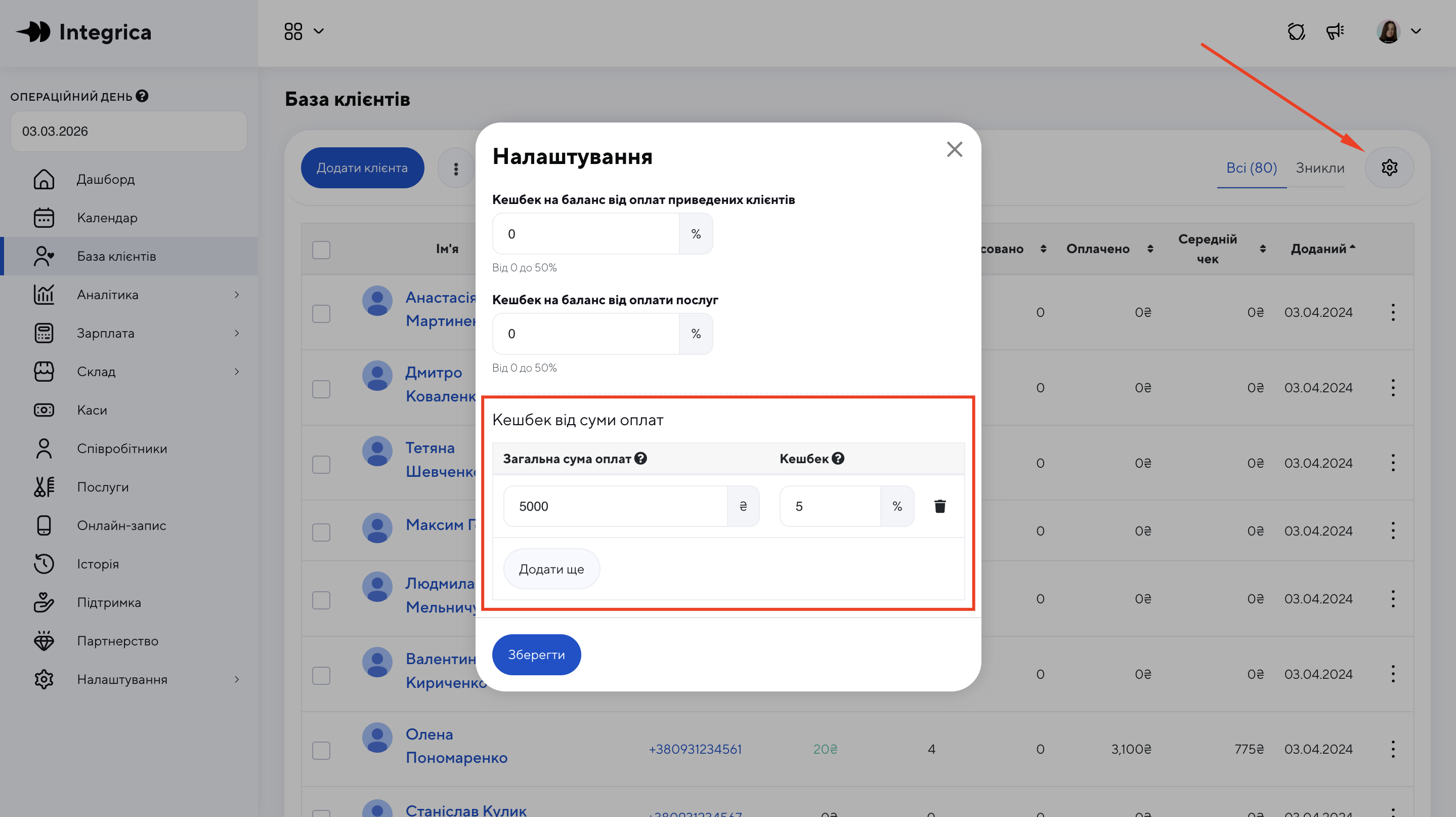The image size is (1456, 817).
Task: Click help icon next to Операційний день
Action: [143, 96]
